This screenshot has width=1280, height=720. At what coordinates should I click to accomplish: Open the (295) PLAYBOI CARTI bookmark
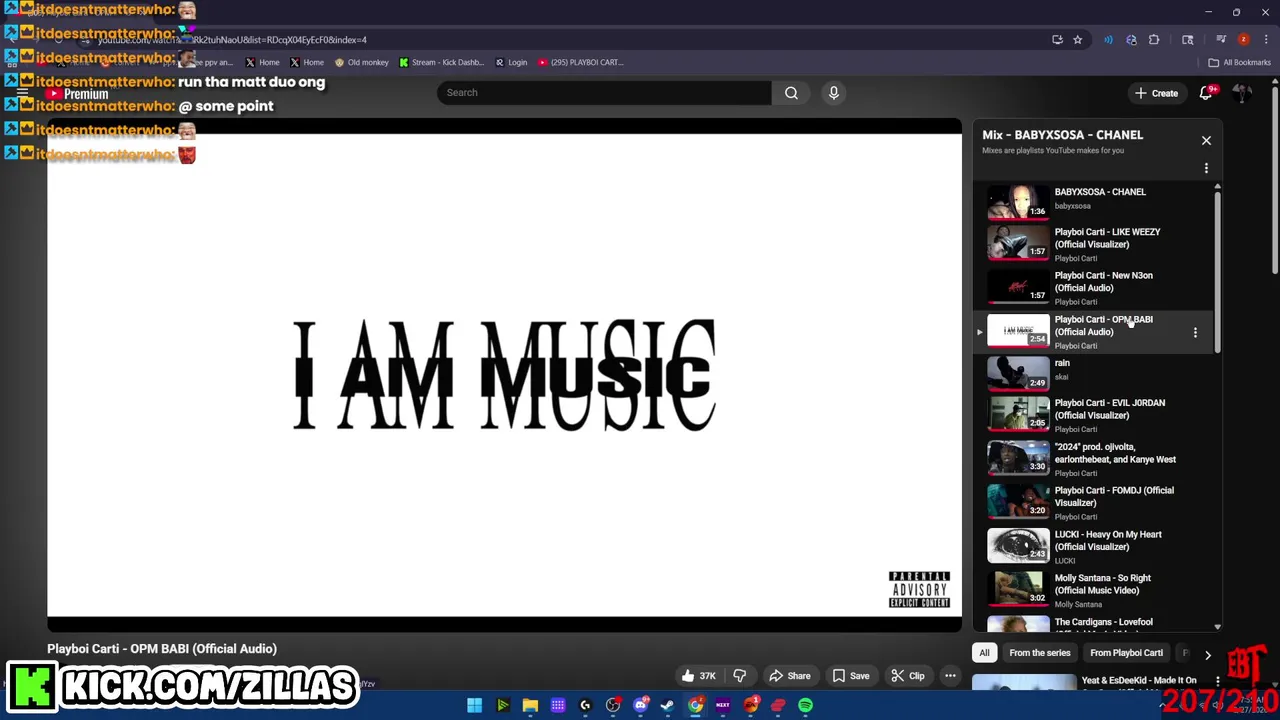tap(581, 62)
